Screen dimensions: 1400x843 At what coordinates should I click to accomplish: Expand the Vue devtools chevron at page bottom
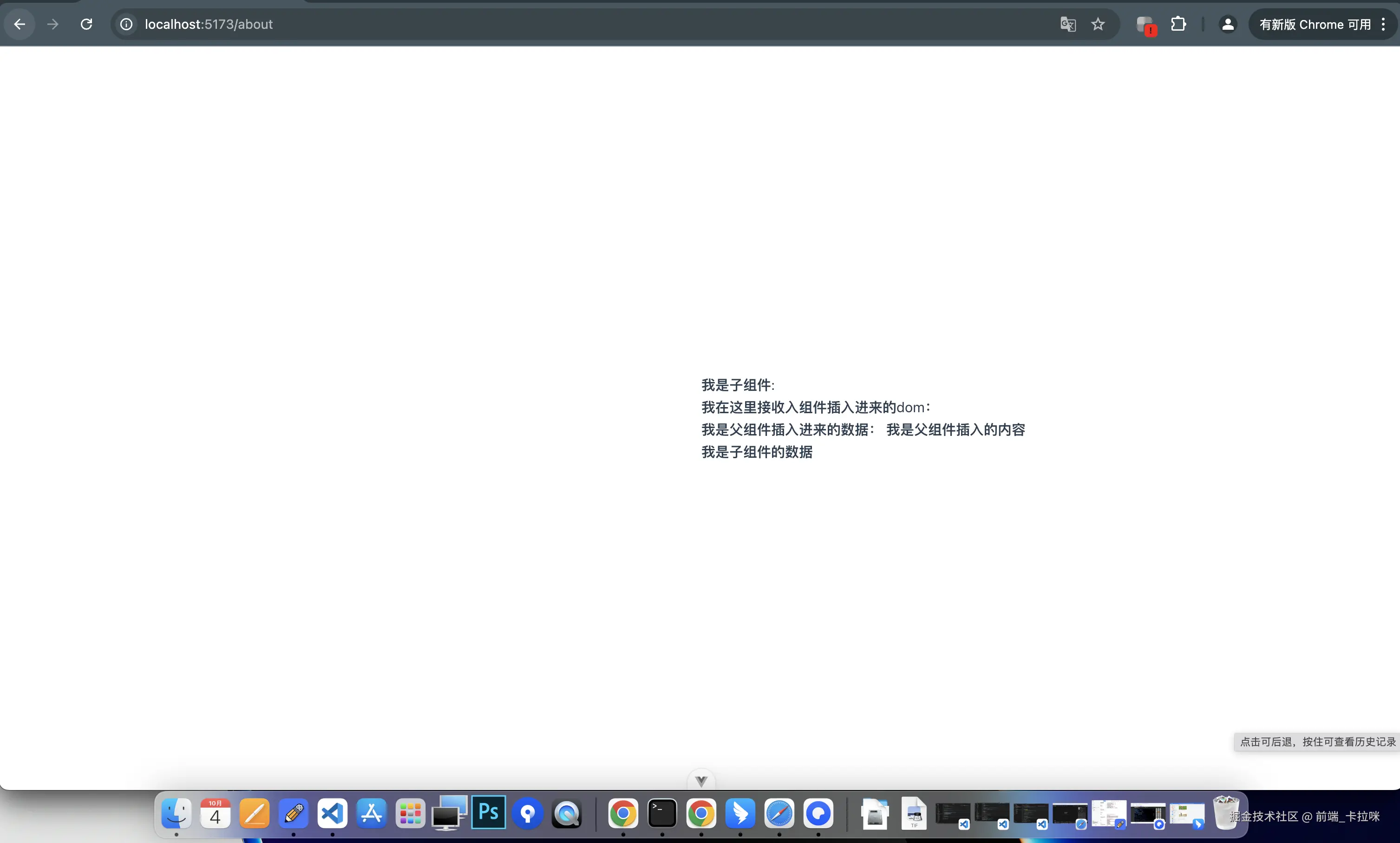(701, 781)
